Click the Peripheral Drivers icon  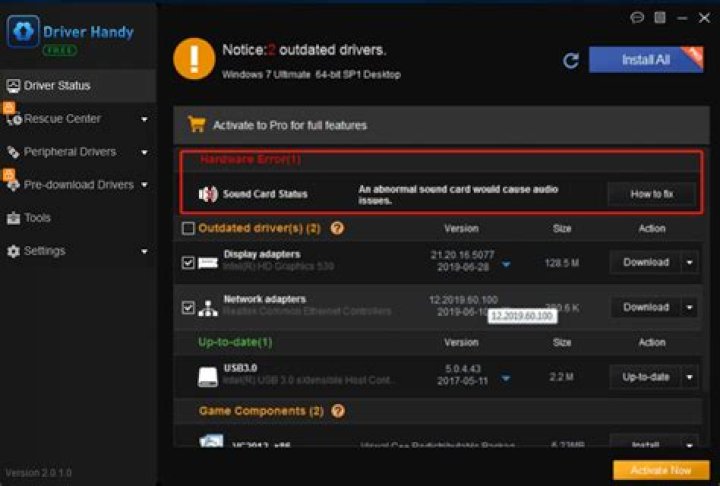pos(13,152)
